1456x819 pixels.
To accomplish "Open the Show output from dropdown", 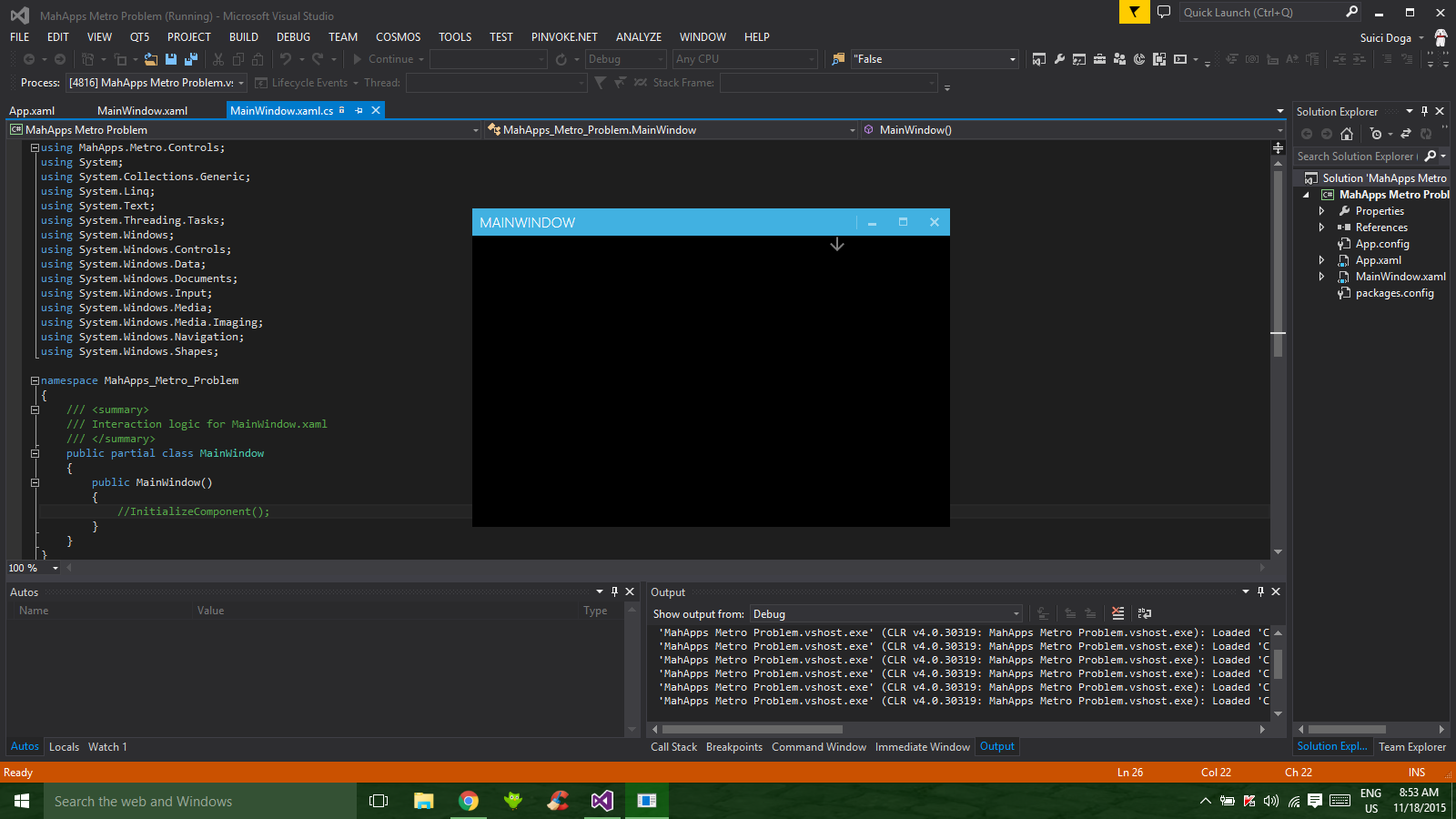I will 885,614.
